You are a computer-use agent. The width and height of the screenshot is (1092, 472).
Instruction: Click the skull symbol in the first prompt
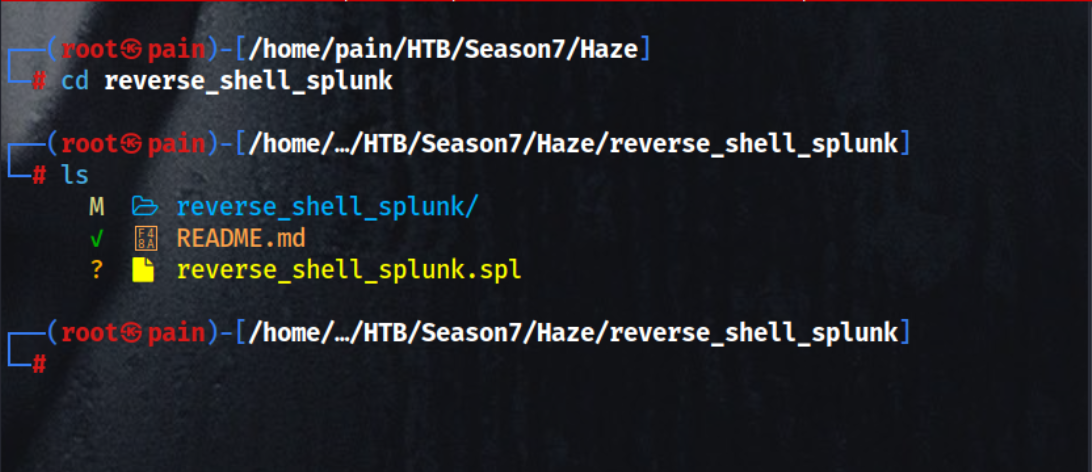(x=131, y=49)
